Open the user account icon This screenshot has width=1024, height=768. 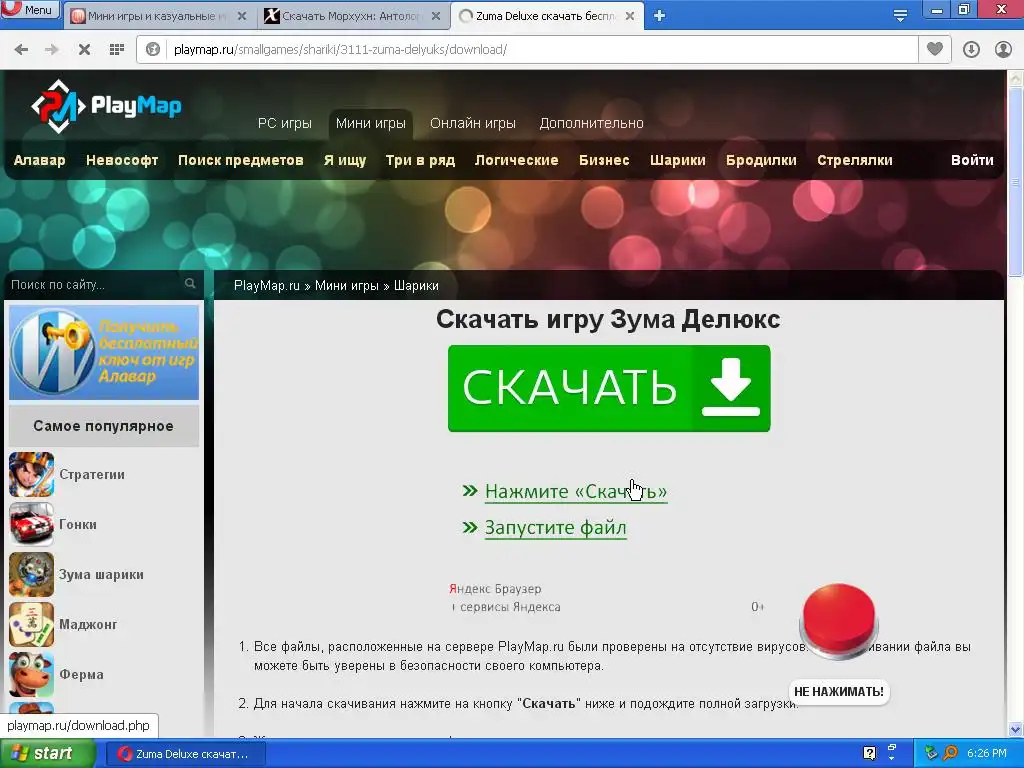(x=1003, y=50)
